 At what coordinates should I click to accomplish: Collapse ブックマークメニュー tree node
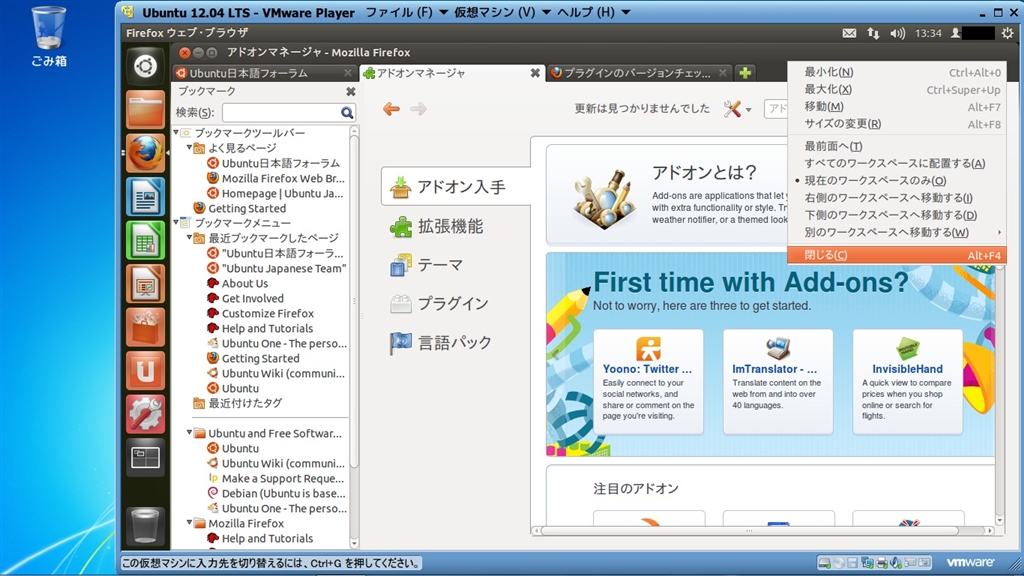tap(176, 223)
